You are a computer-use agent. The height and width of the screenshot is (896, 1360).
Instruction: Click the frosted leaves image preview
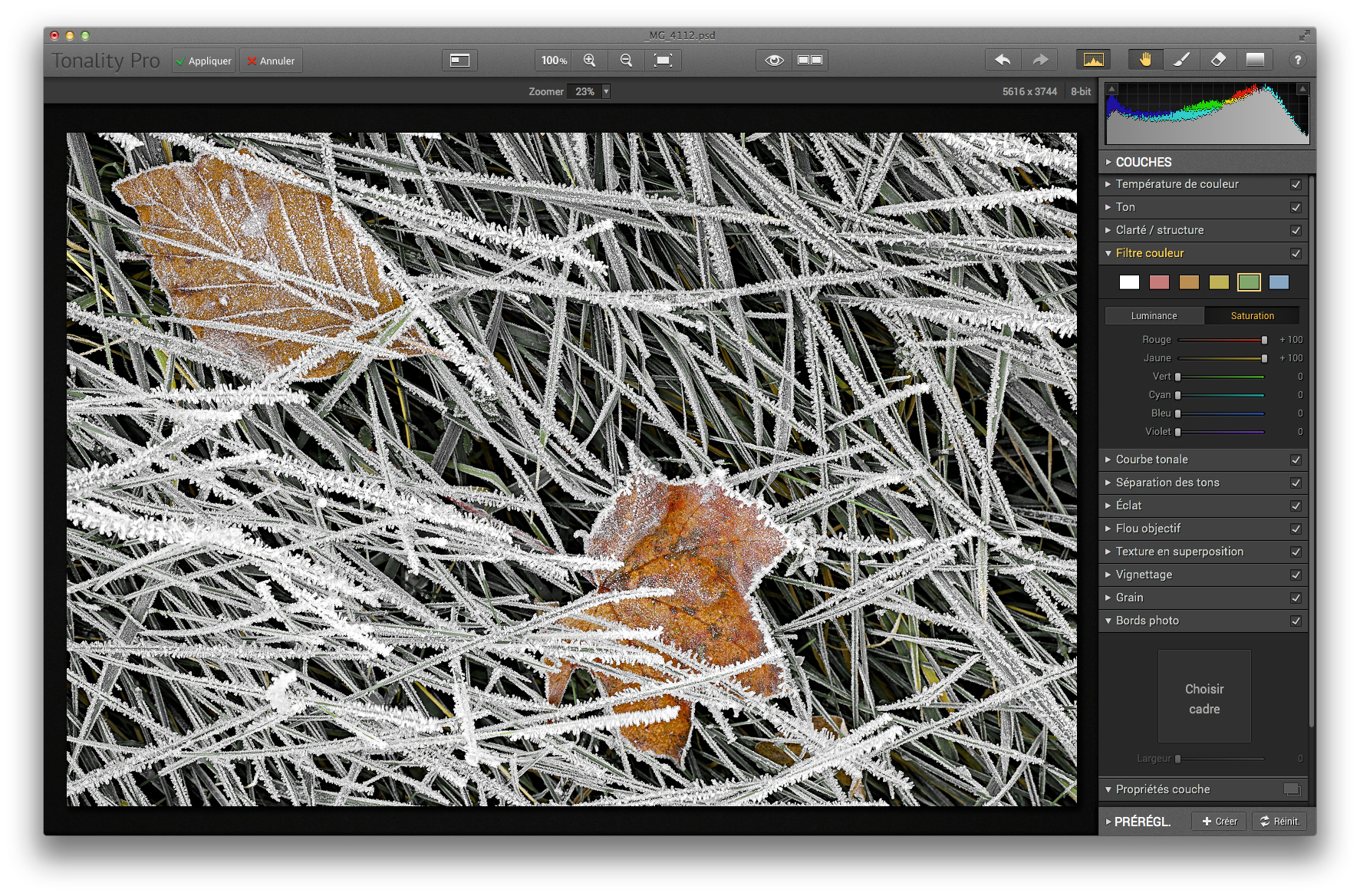(571, 469)
